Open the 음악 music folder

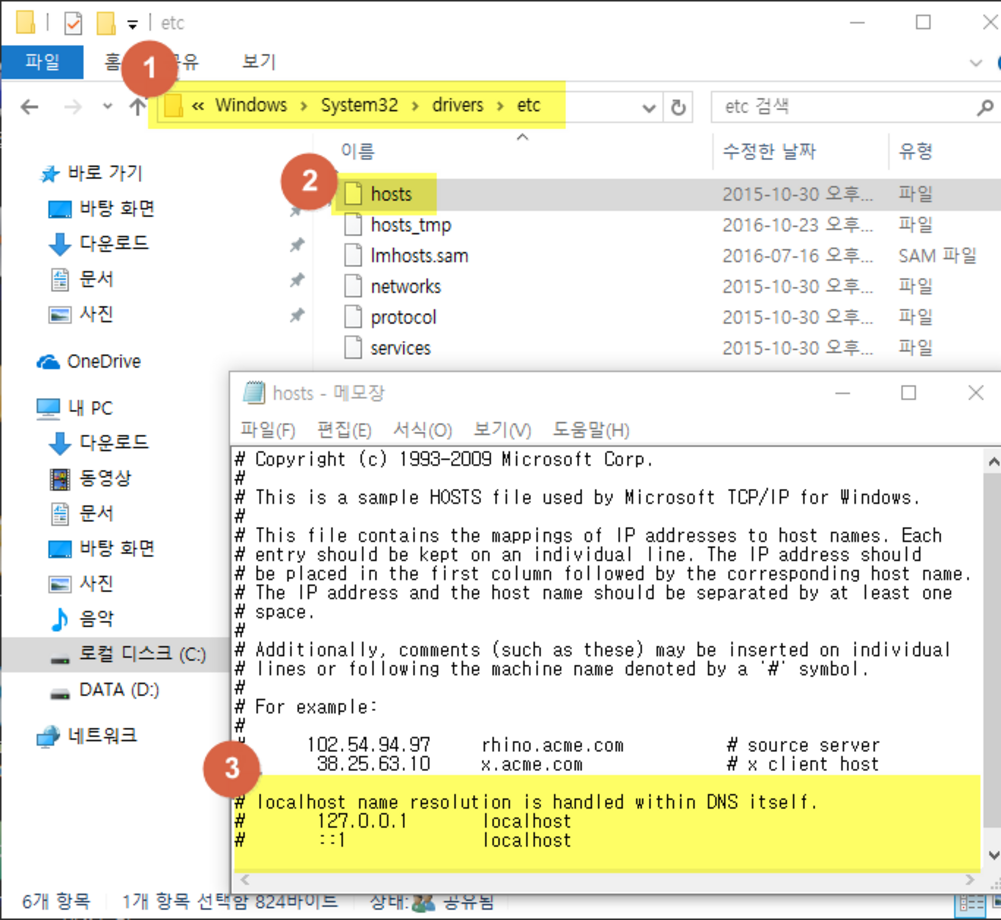click(x=96, y=619)
